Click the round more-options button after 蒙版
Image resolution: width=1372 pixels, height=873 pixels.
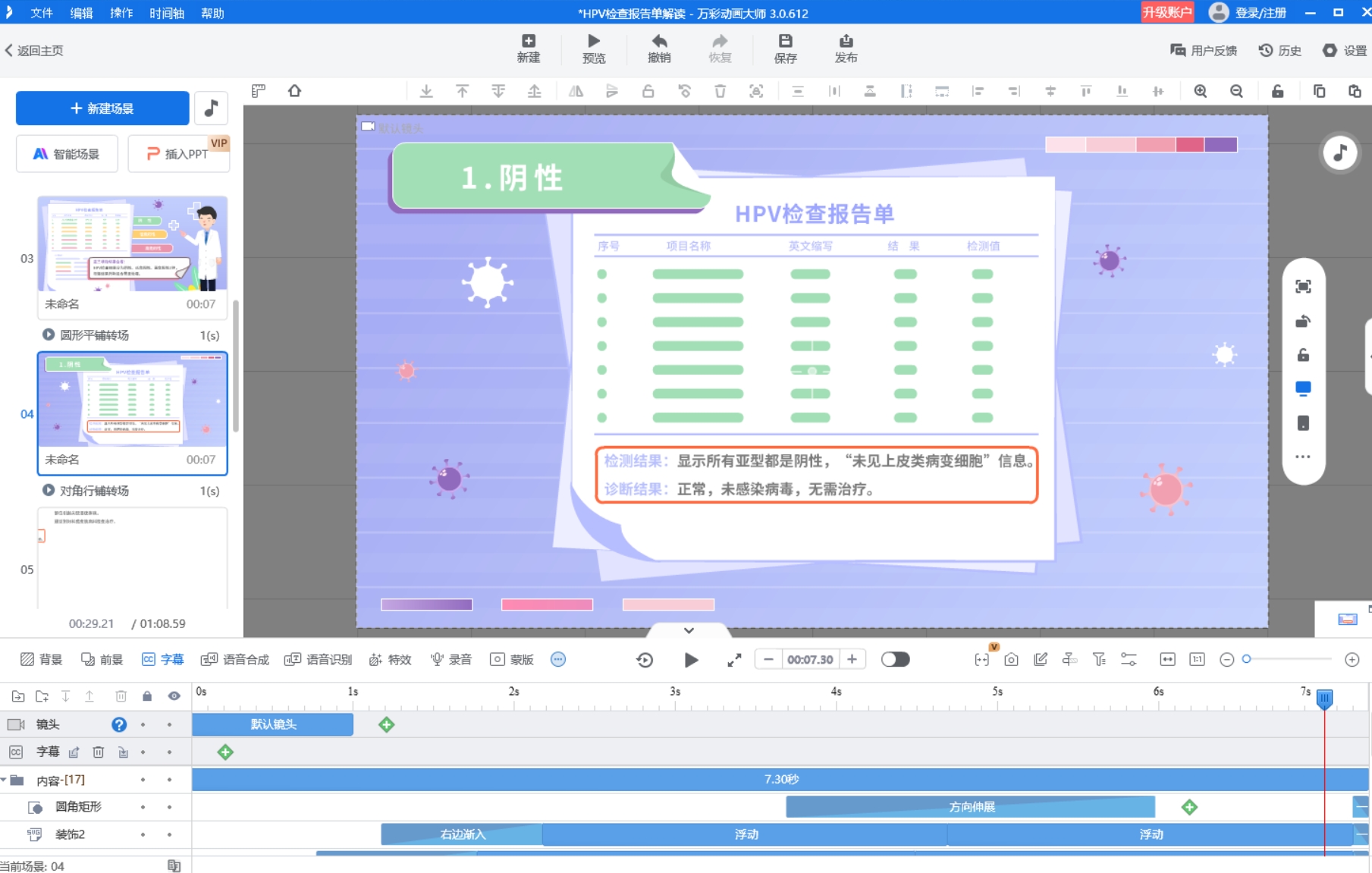pos(558,659)
